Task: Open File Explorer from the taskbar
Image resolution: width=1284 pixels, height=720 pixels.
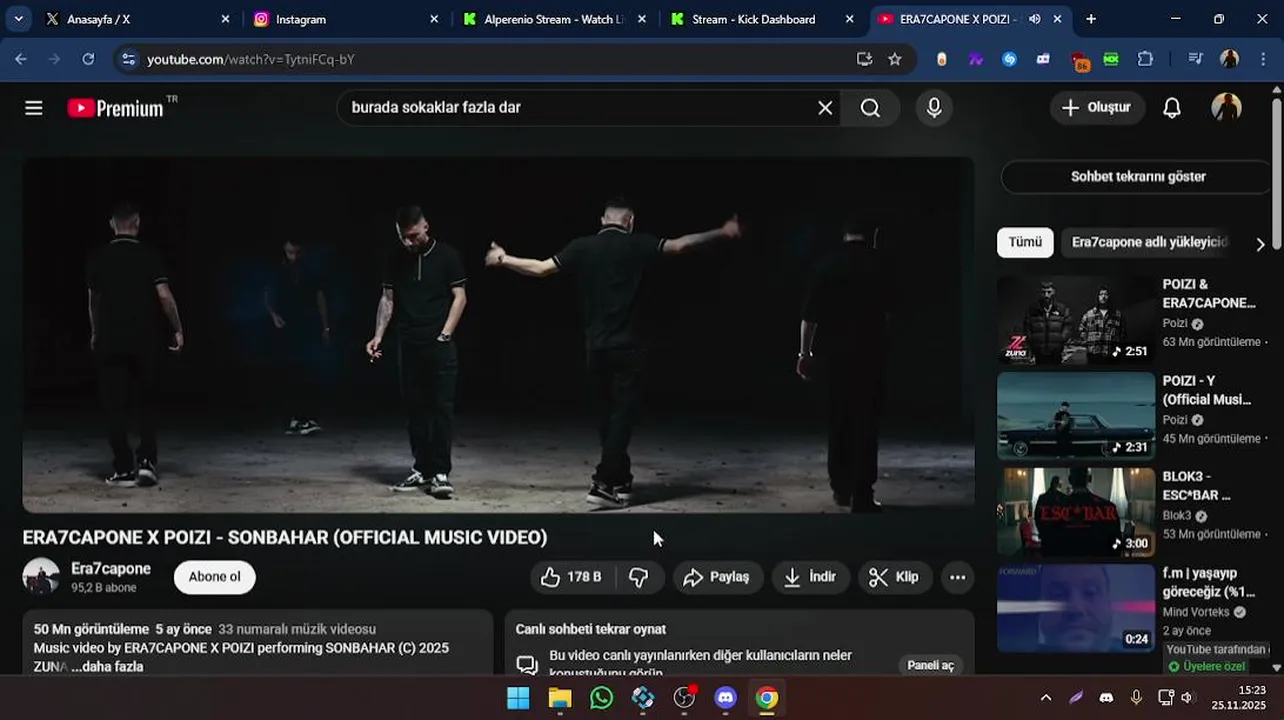Action: coord(560,698)
